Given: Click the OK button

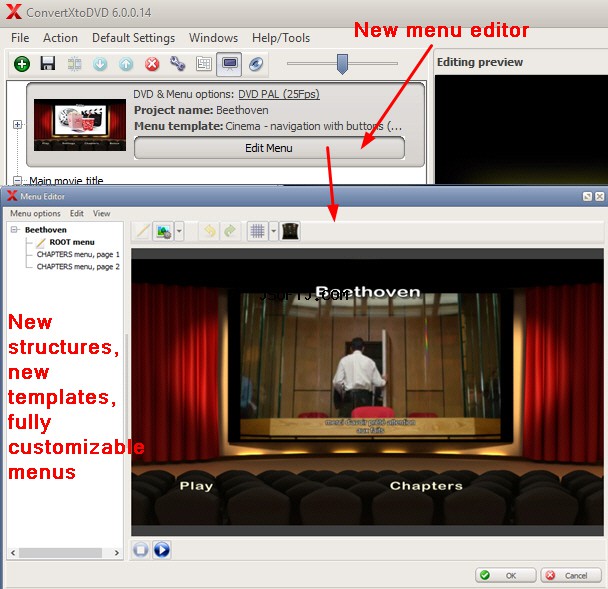Looking at the screenshot, I should [506, 575].
